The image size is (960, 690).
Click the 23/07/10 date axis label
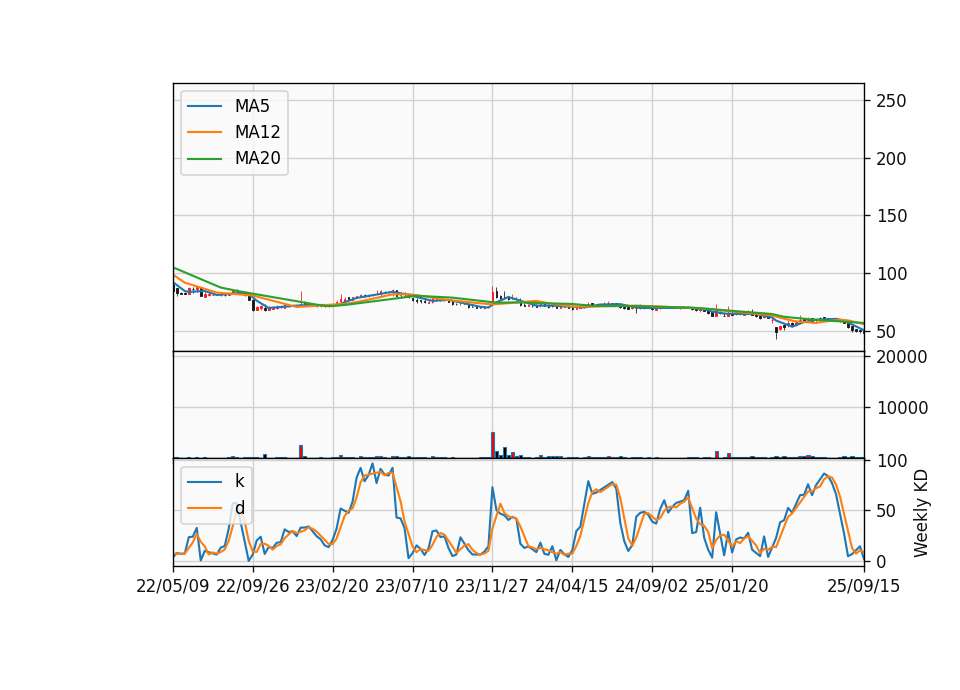(411, 586)
